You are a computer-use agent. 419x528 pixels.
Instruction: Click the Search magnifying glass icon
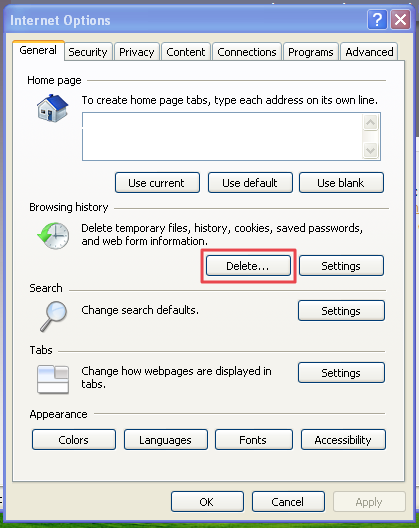[54, 316]
